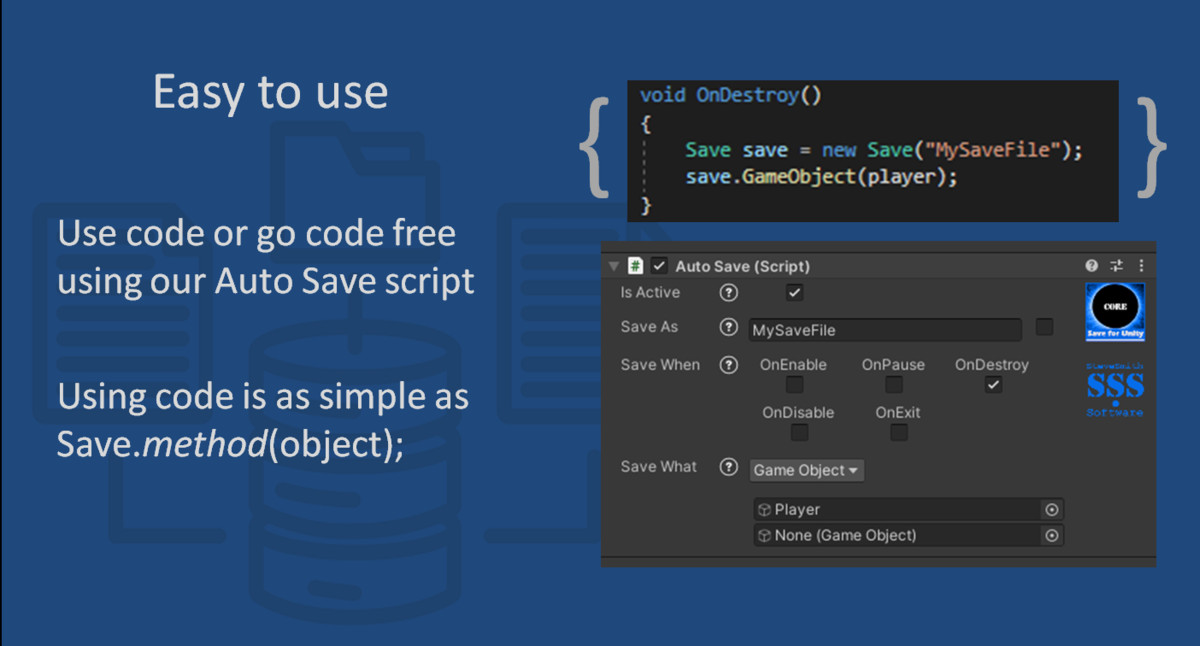Toggle the Is Active checkbox
Viewport: 1200px width, 646px height.
pos(793,292)
